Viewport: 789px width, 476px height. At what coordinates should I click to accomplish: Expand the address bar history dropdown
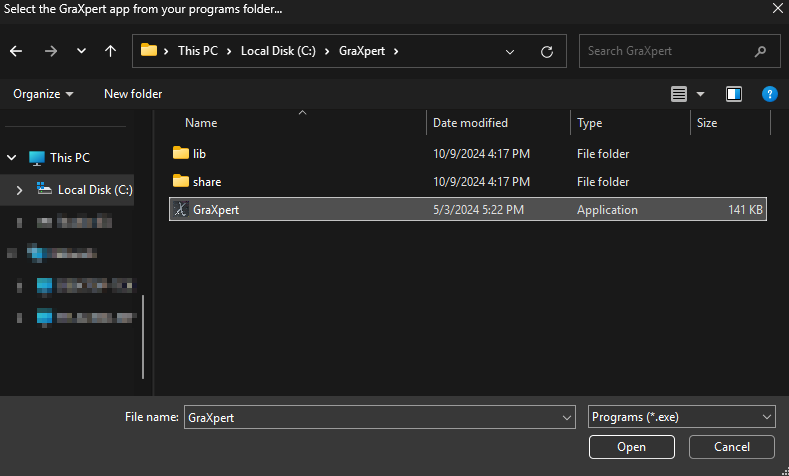[x=510, y=51]
